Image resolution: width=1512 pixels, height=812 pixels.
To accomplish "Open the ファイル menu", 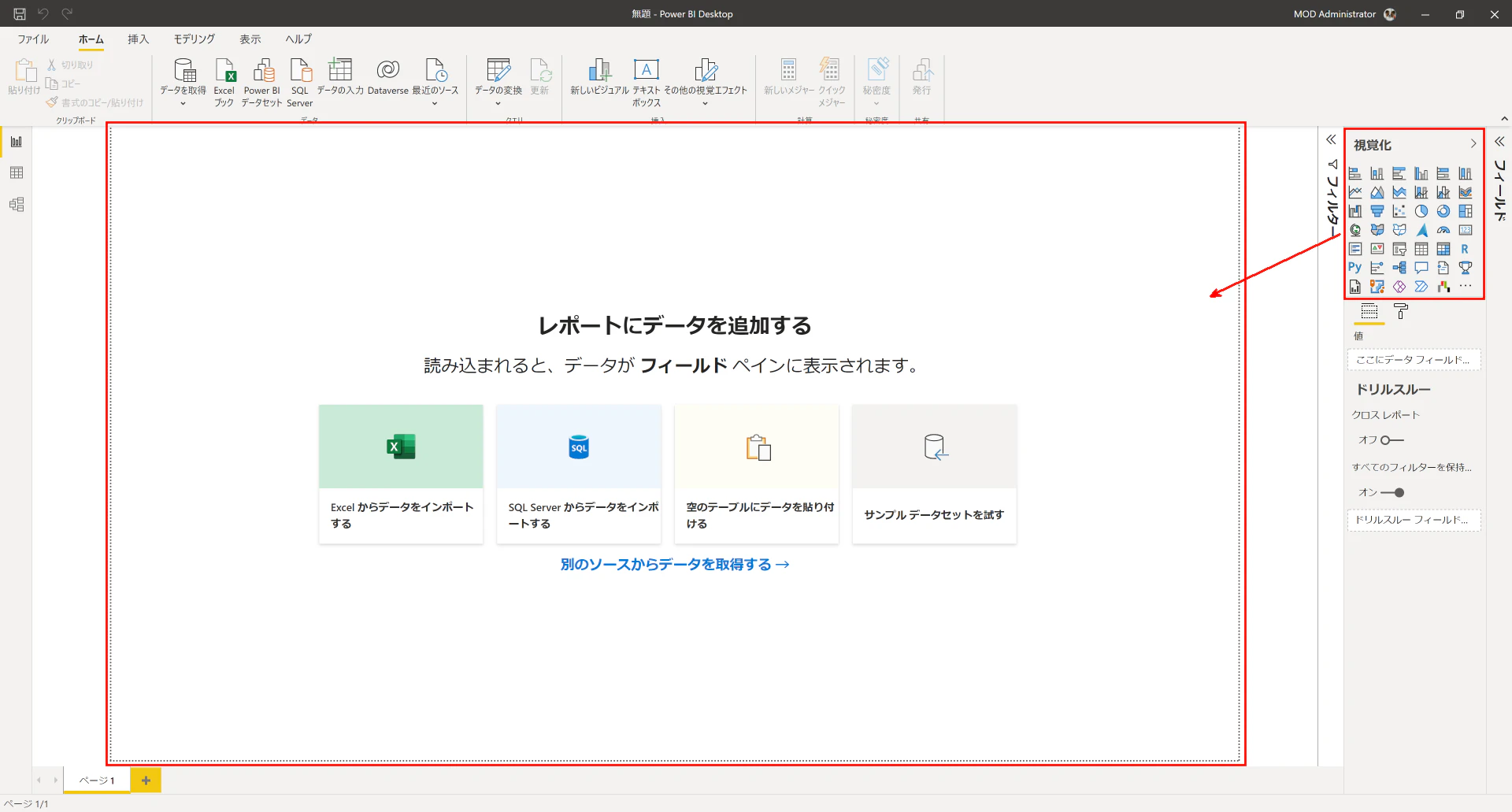I will 33,39.
